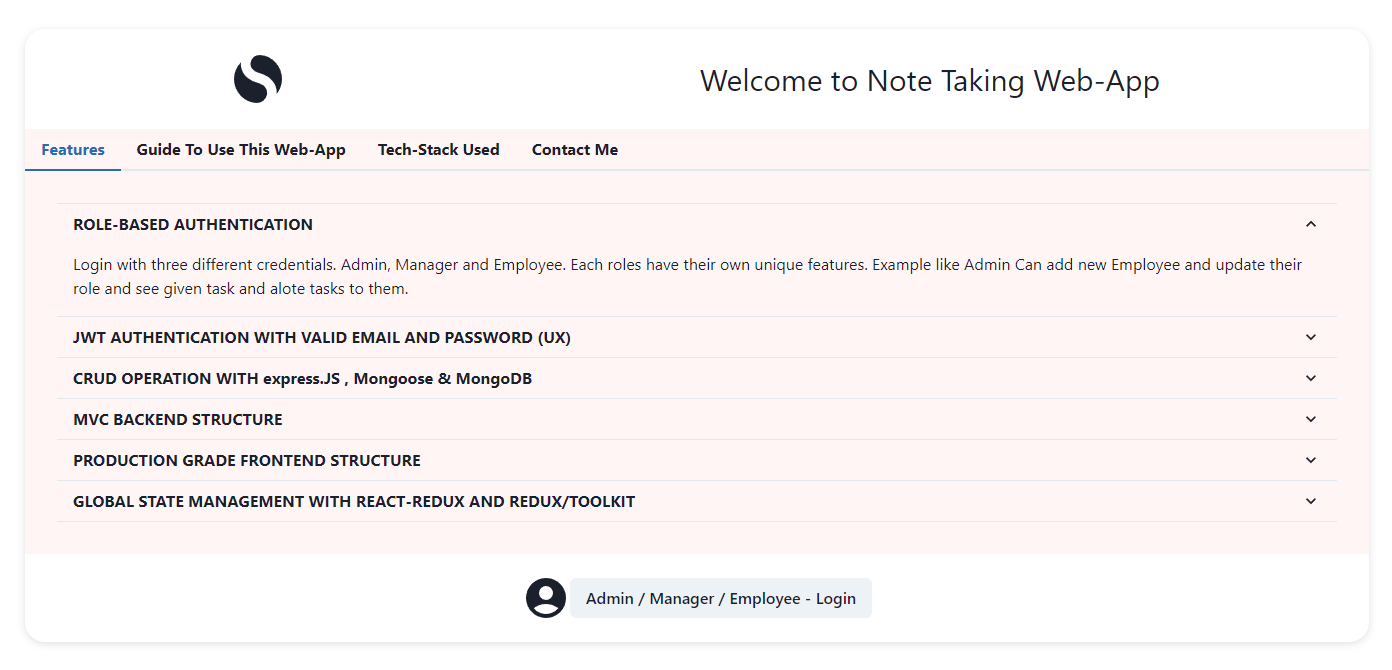The image size is (1392, 670).
Task: Click the ROLE-BASED AUTHENTICATION heading text
Action: (x=193, y=225)
